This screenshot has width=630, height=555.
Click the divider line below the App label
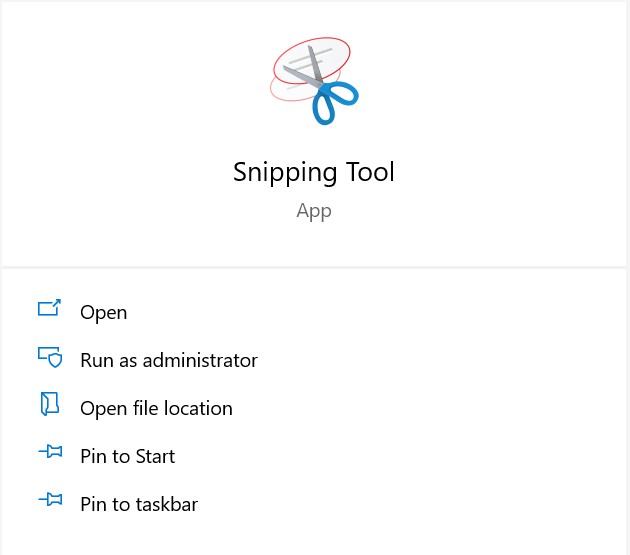[314, 268]
